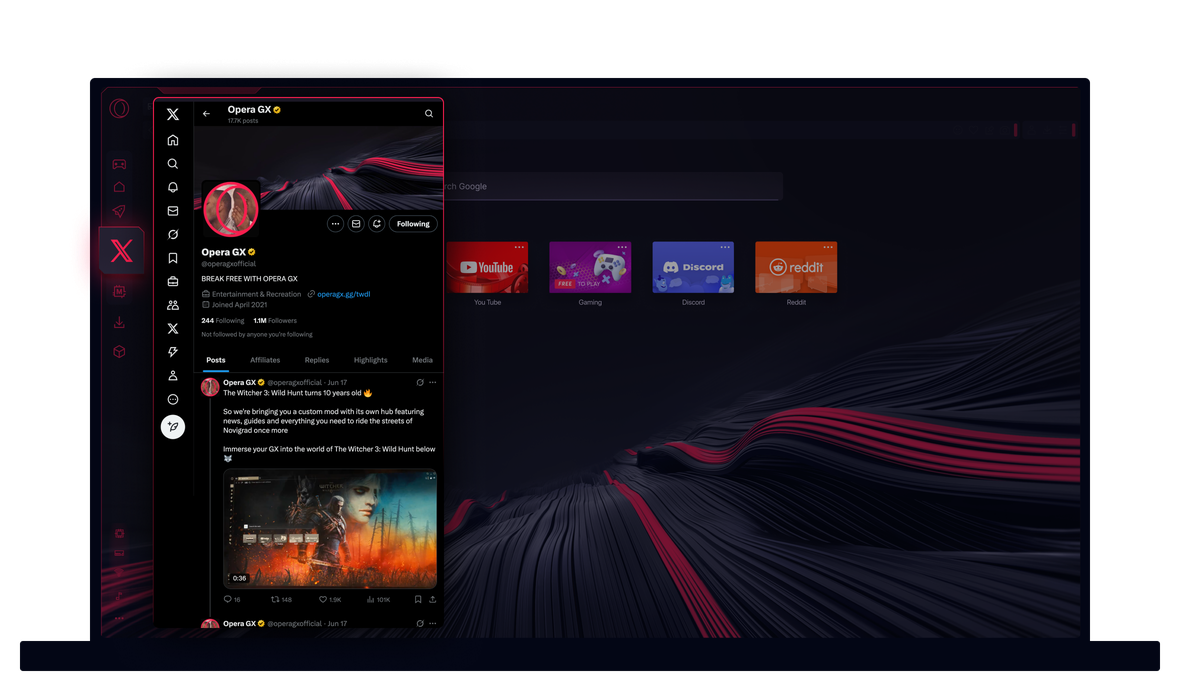Open the lightning bolt icon in X navigation
Viewport: 1180px width, 682px height.
click(172, 352)
